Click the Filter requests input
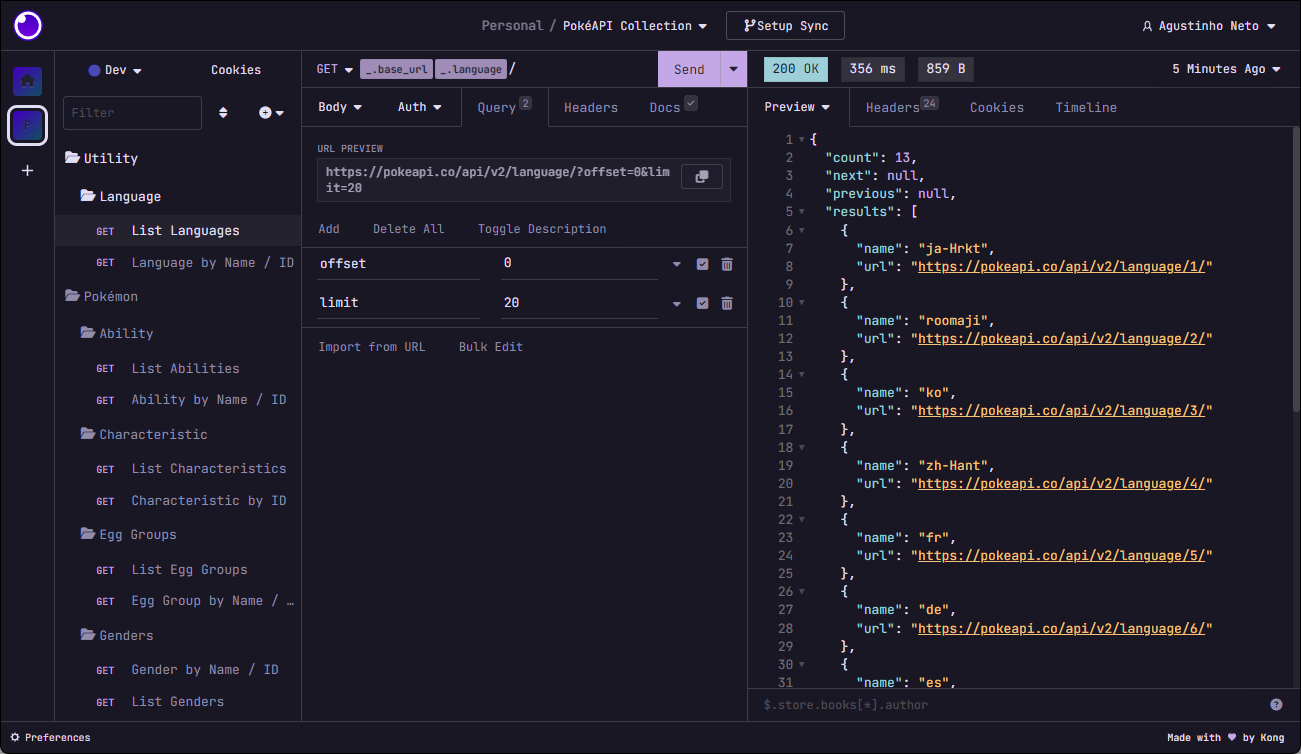Viewport: 1301px width, 754px height. [132, 113]
